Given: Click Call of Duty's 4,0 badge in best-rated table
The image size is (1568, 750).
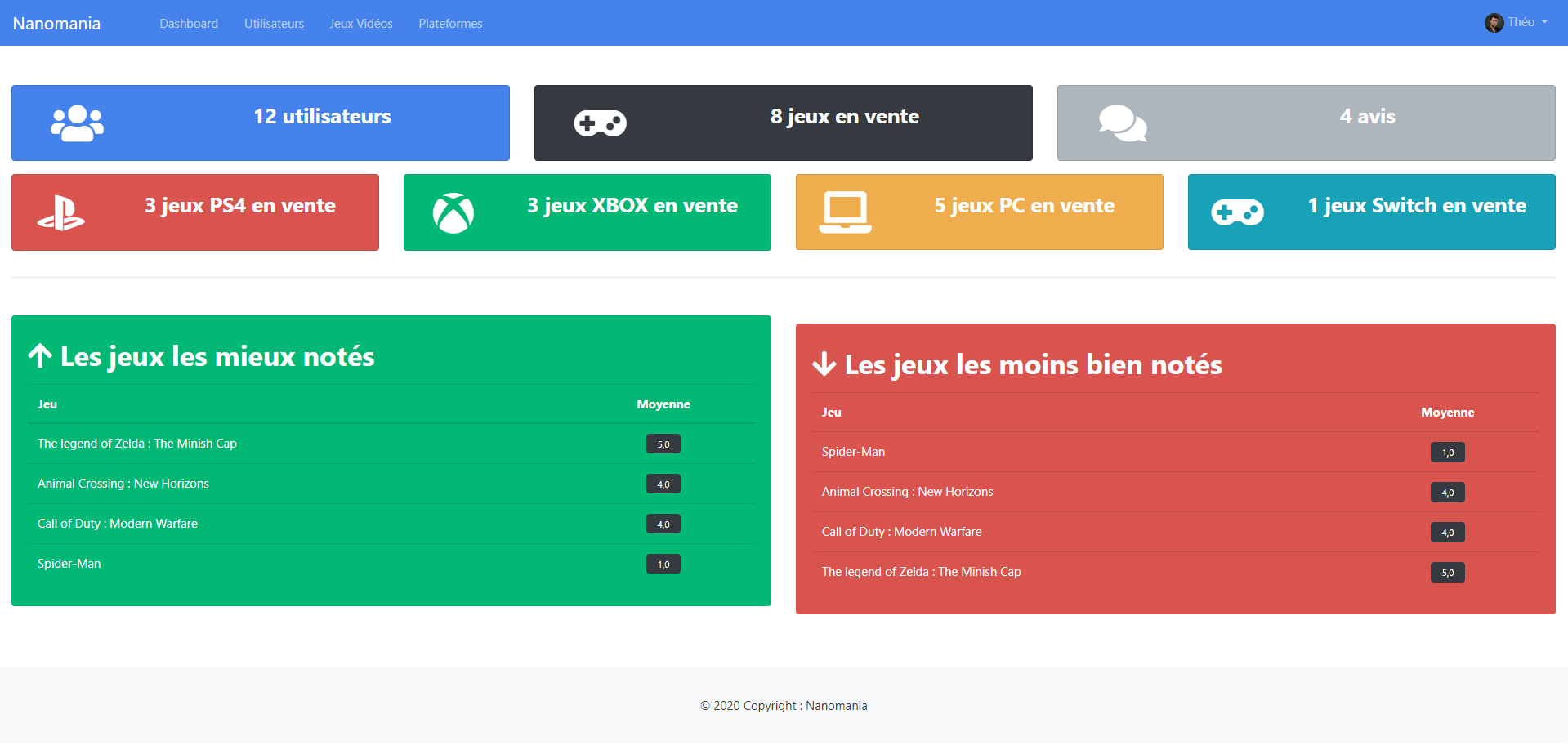Looking at the screenshot, I should pyautogui.click(x=663, y=525).
